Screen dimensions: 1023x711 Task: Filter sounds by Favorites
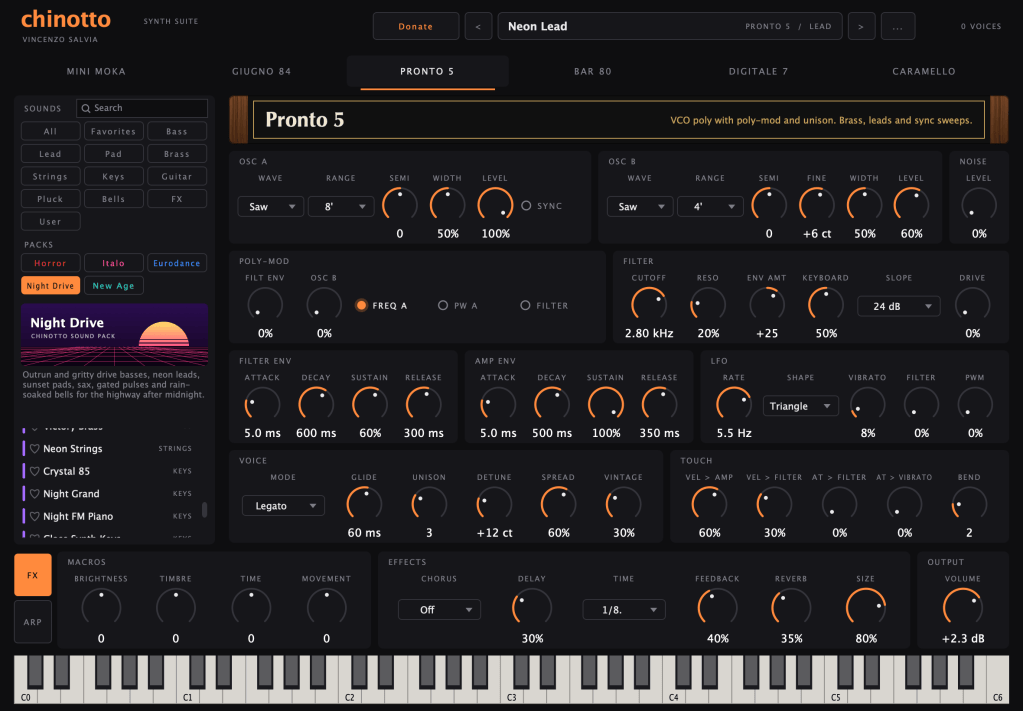114,131
